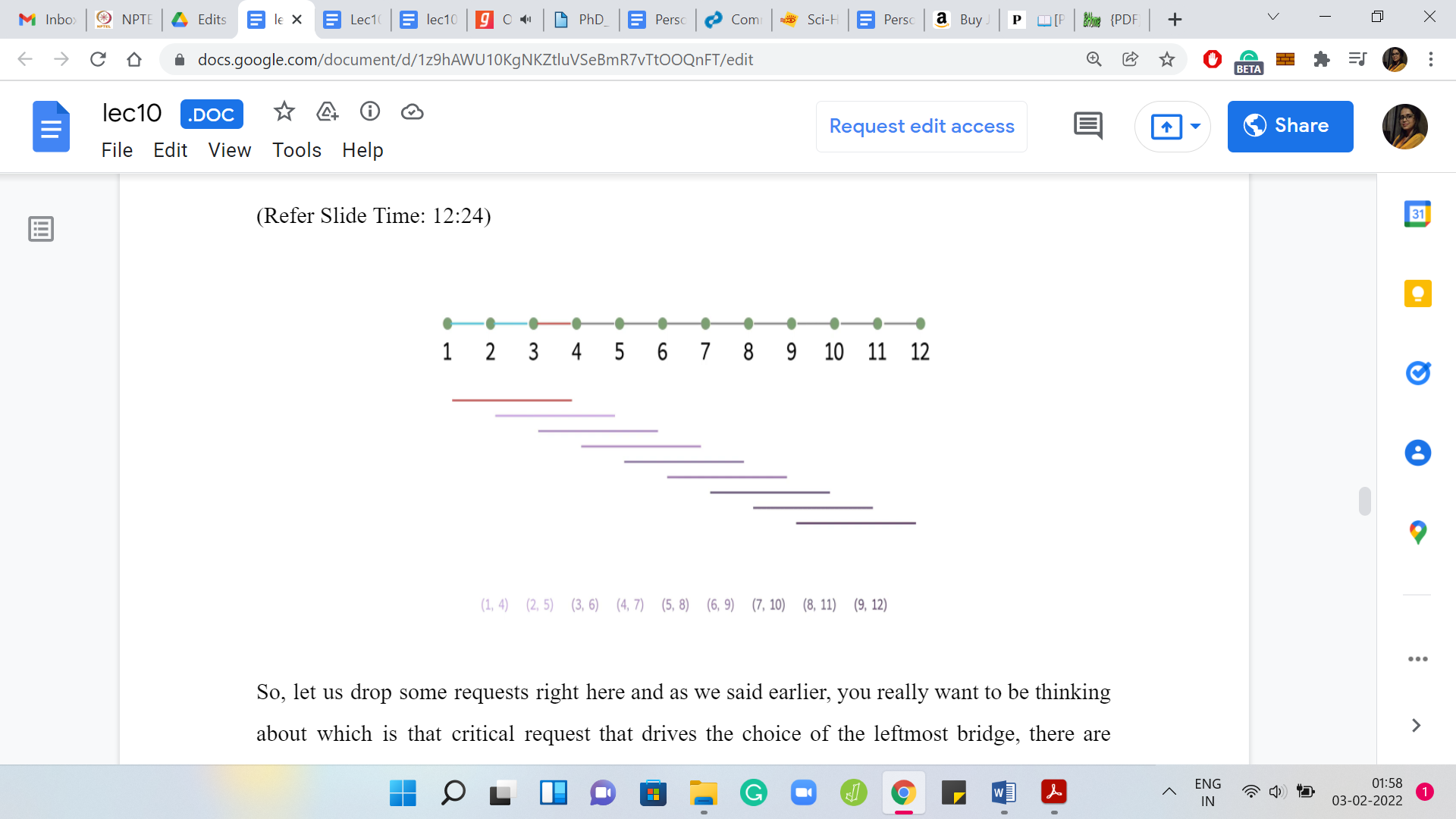Show the document outline panel
Screen dimensions: 1456x819
[41, 228]
